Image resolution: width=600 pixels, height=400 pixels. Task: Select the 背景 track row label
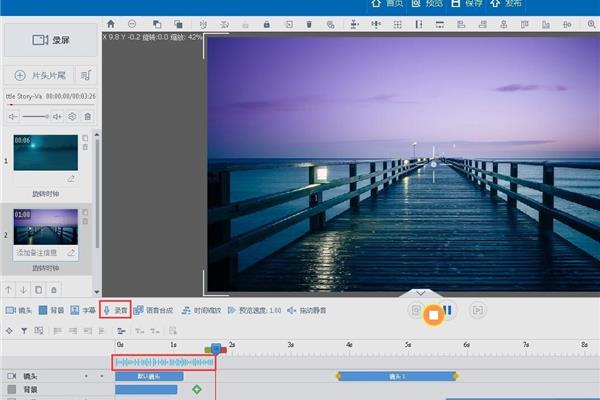click(31, 390)
